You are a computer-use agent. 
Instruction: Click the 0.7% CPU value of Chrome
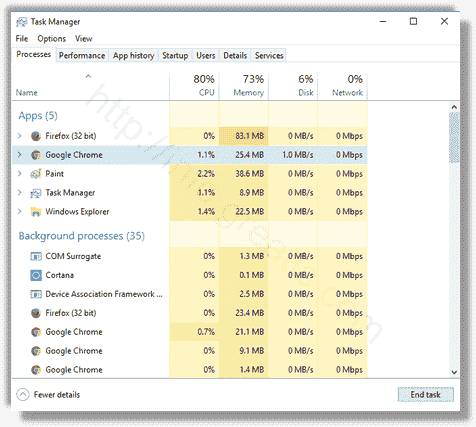pyautogui.click(x=206, y=332)
